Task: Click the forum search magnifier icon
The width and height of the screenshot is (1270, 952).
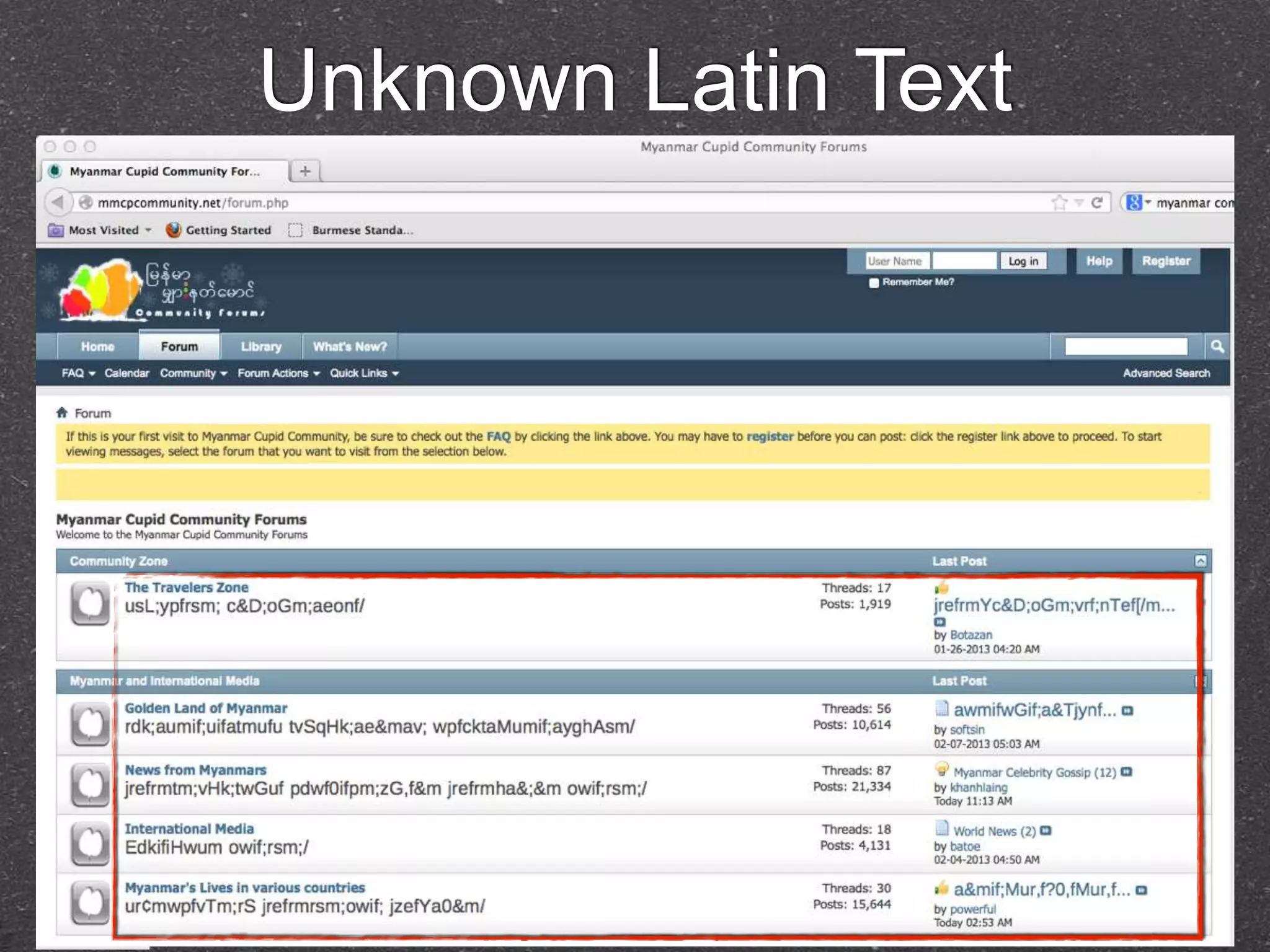Action: tap(1217, 346)
